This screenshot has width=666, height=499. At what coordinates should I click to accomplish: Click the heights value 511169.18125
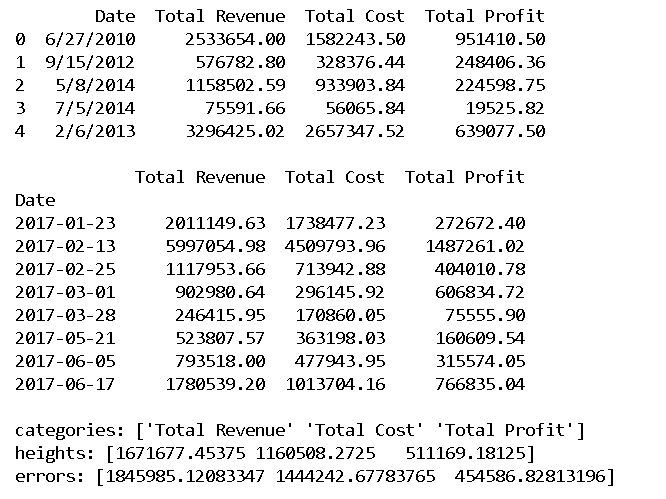(x=466, y=453)
